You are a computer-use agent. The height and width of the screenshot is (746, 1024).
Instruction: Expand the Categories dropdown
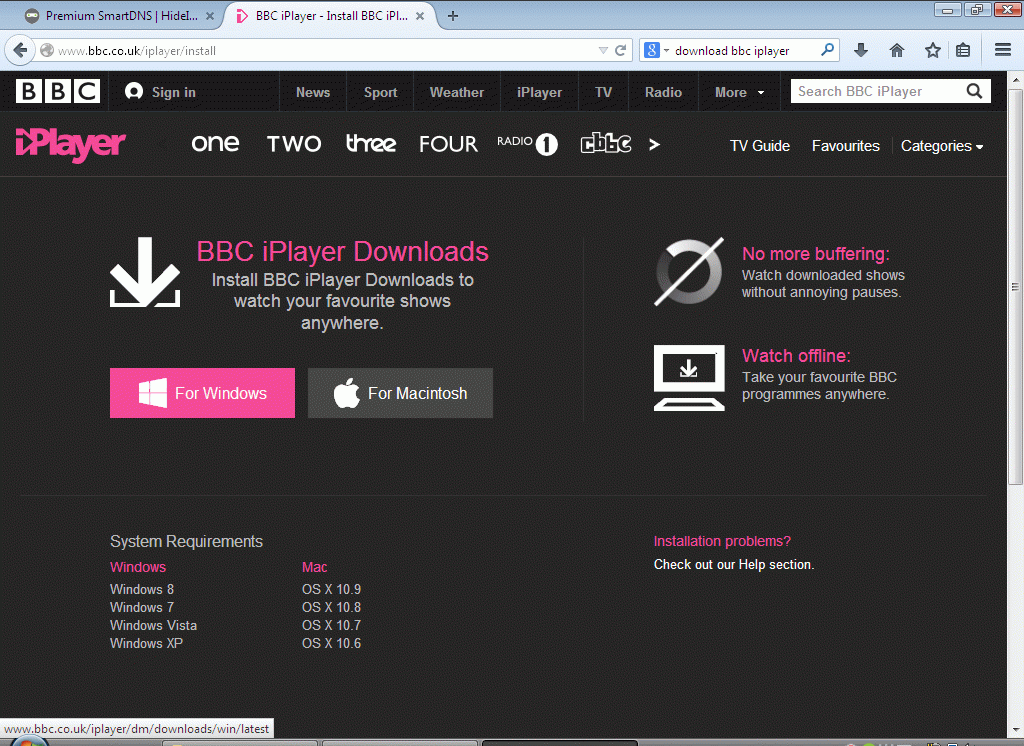pos(942,146)
